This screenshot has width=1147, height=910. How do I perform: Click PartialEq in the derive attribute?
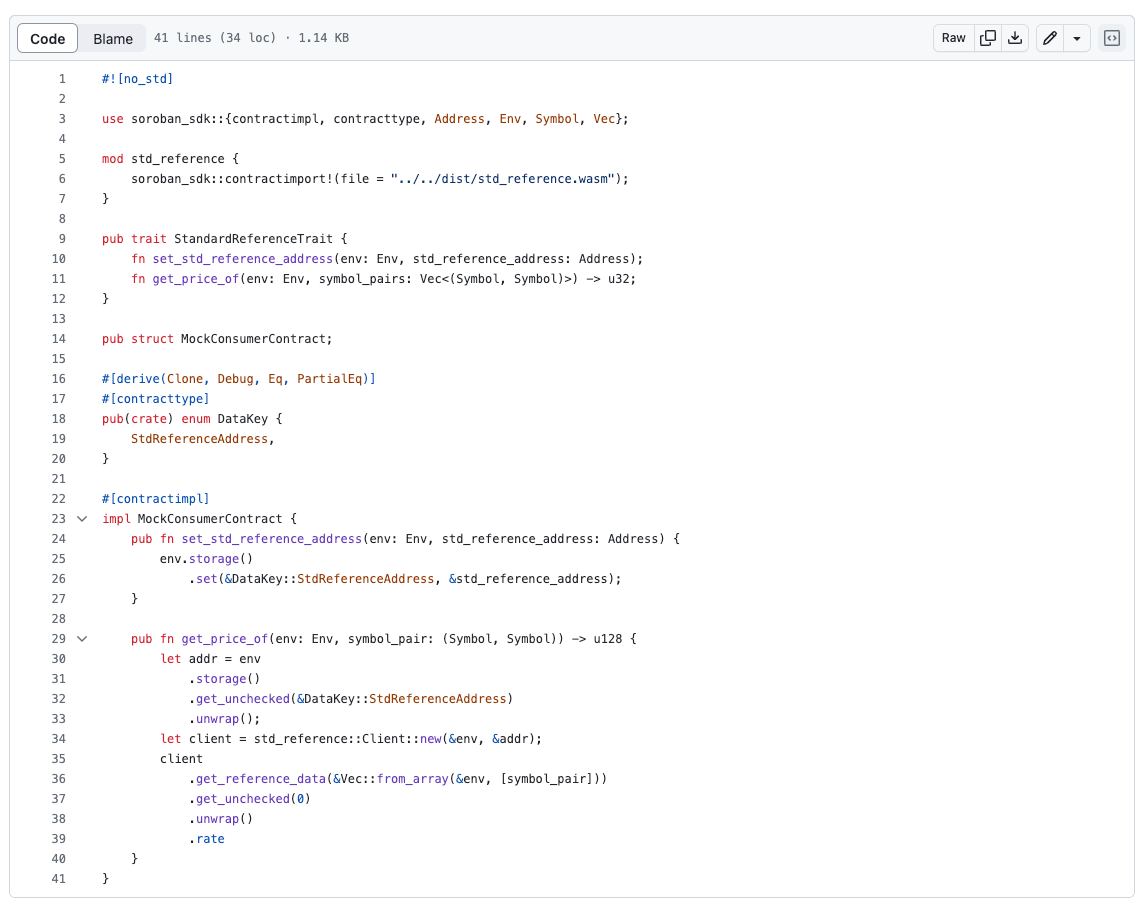329,379
